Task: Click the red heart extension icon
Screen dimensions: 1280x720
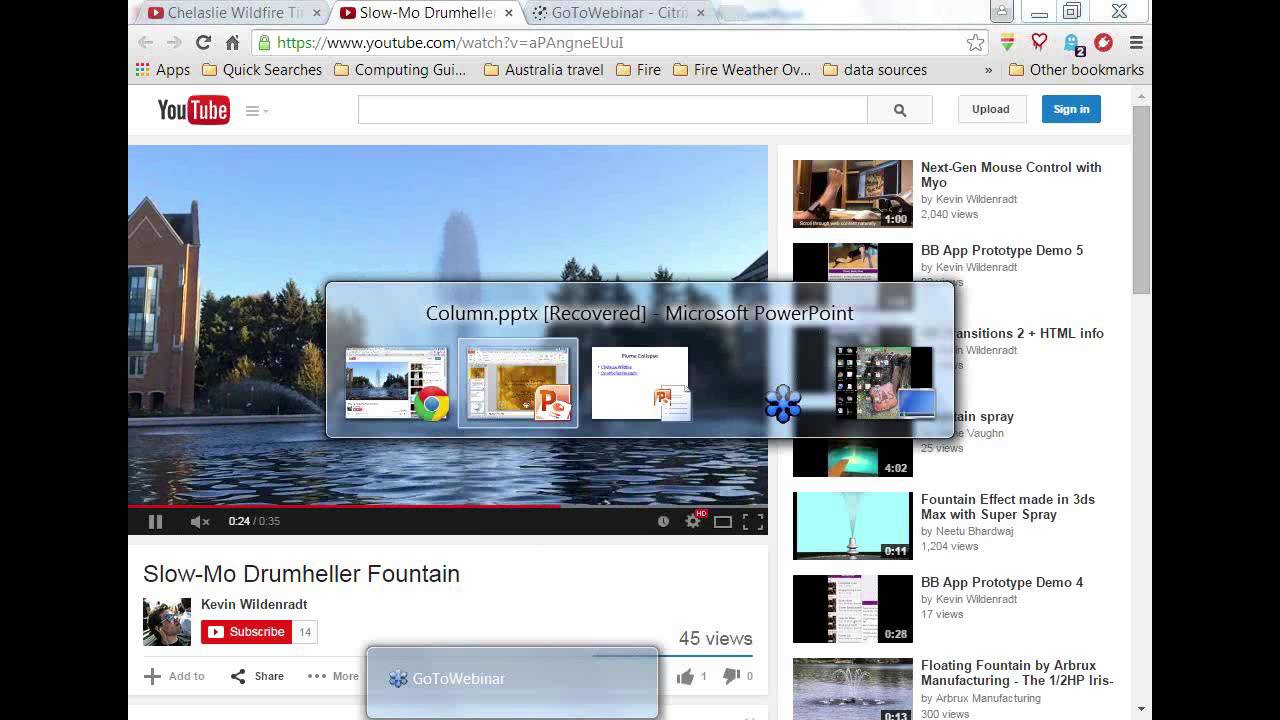Action: tap(1040, 42)
